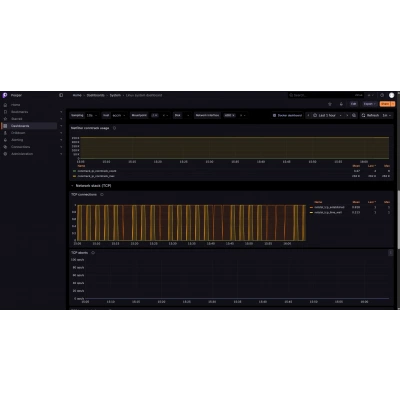This screenshot has height=400, width=400.
Task: Open the Last 1 hour time range dropdown
Action: 328,115
